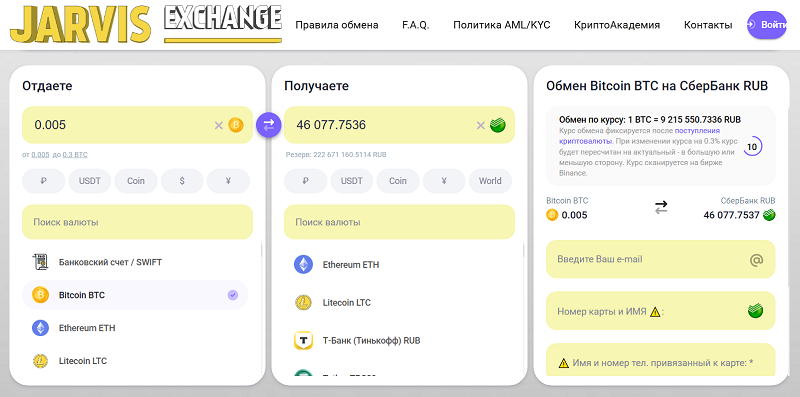The height and width of the screenshot is (397, 800).
Task: Select Litecoin LTC in Получаете list
Action: point(398,303)
